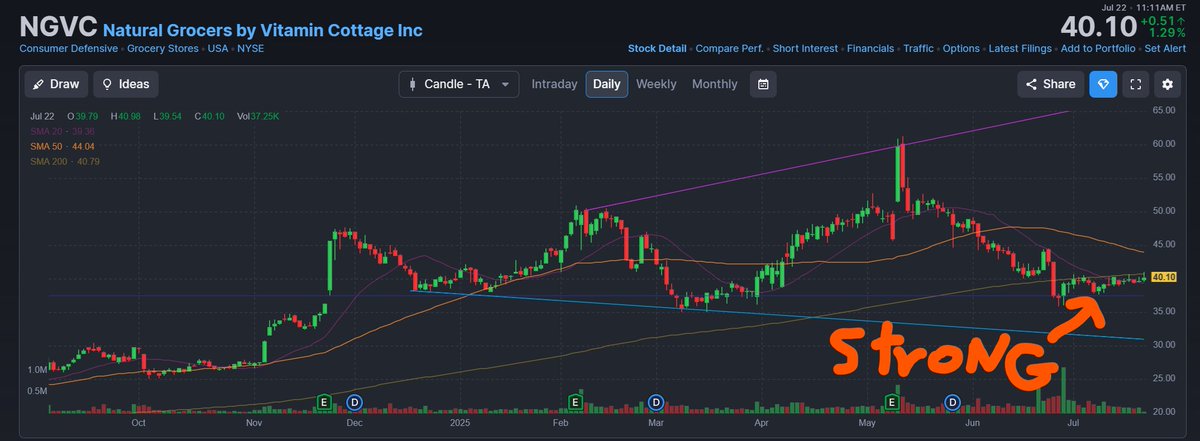Click the earnings marker just before December
Image resolution: width=1200 pixels, height=441 pixels.
(x=323, y=401)
